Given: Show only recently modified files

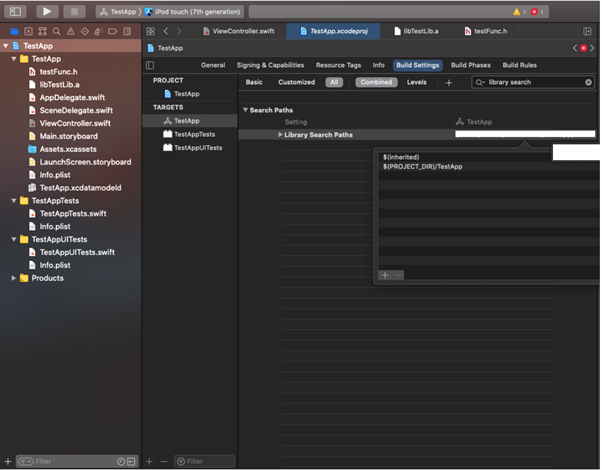Looking at the screenshot, I should [x=121, y=461].
